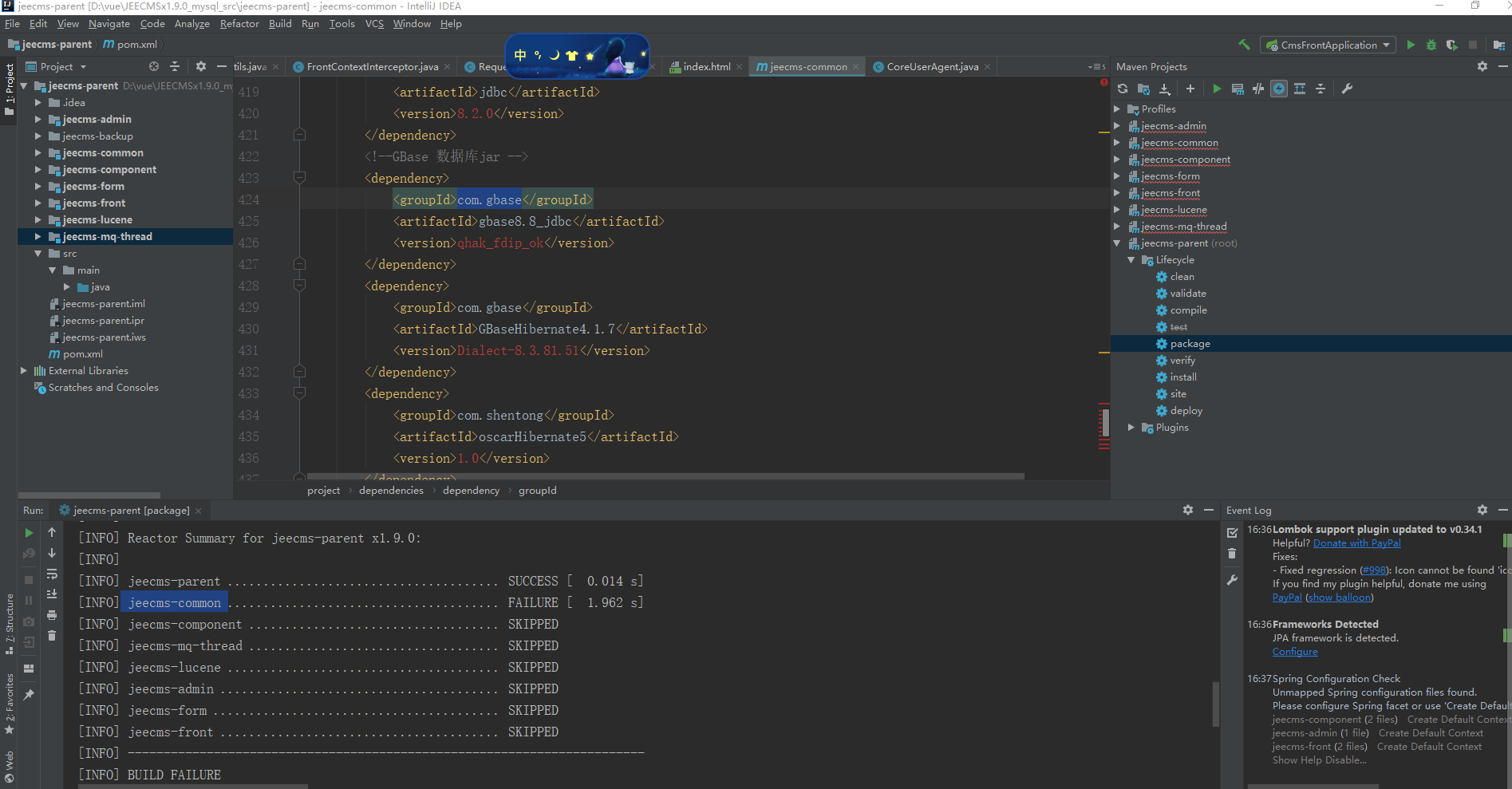Toggle Maven skip tests mode
This screenshot has height=789, width=1512.
[1279, 89]
